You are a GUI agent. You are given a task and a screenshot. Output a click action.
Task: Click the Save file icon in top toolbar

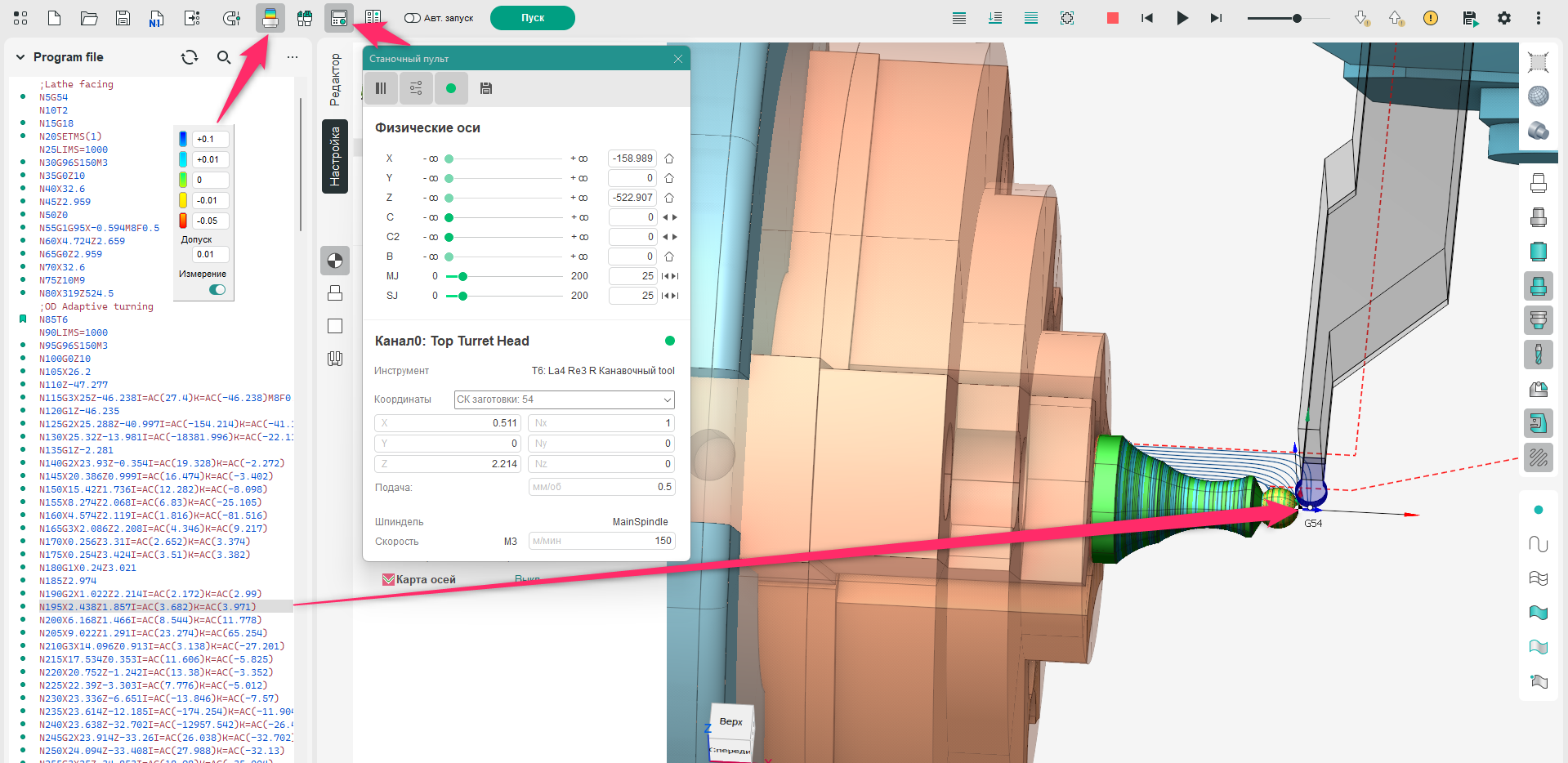(123, 18)
